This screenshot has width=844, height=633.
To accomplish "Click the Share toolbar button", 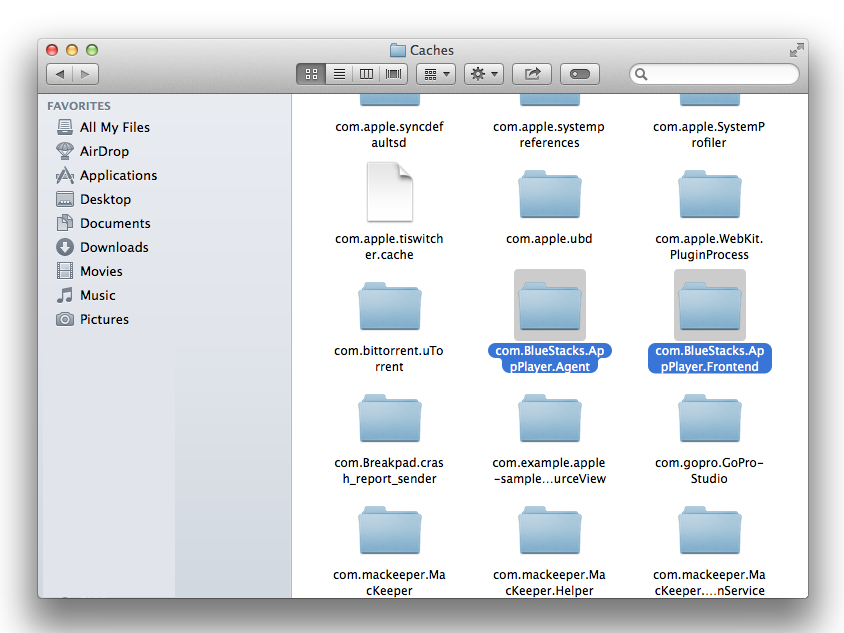I will [x=532, y=74].
